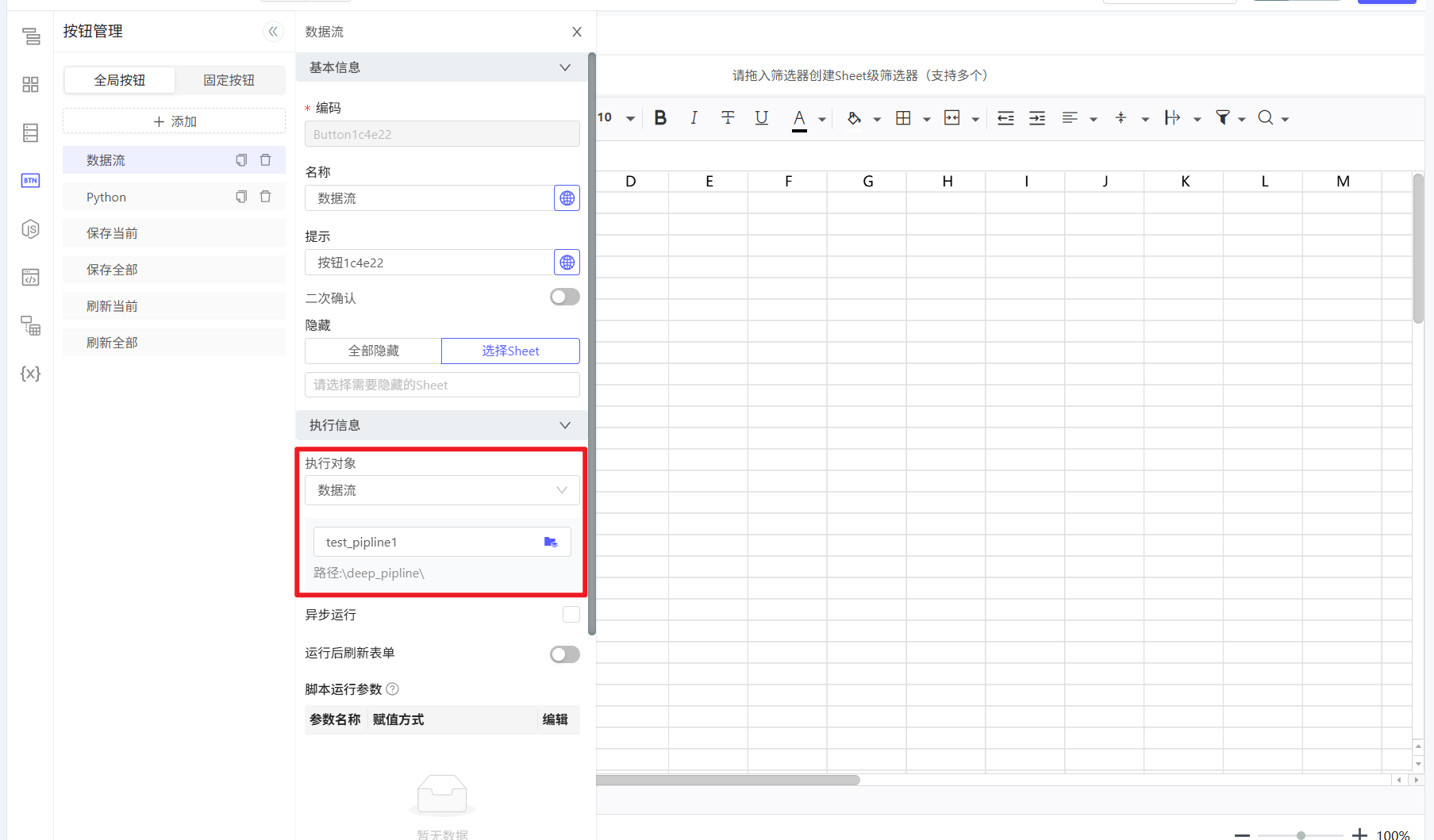The width and height of the screenshot is (1434, 840).
Task: Toggle italic text formatting
Action: coord(694,118)
